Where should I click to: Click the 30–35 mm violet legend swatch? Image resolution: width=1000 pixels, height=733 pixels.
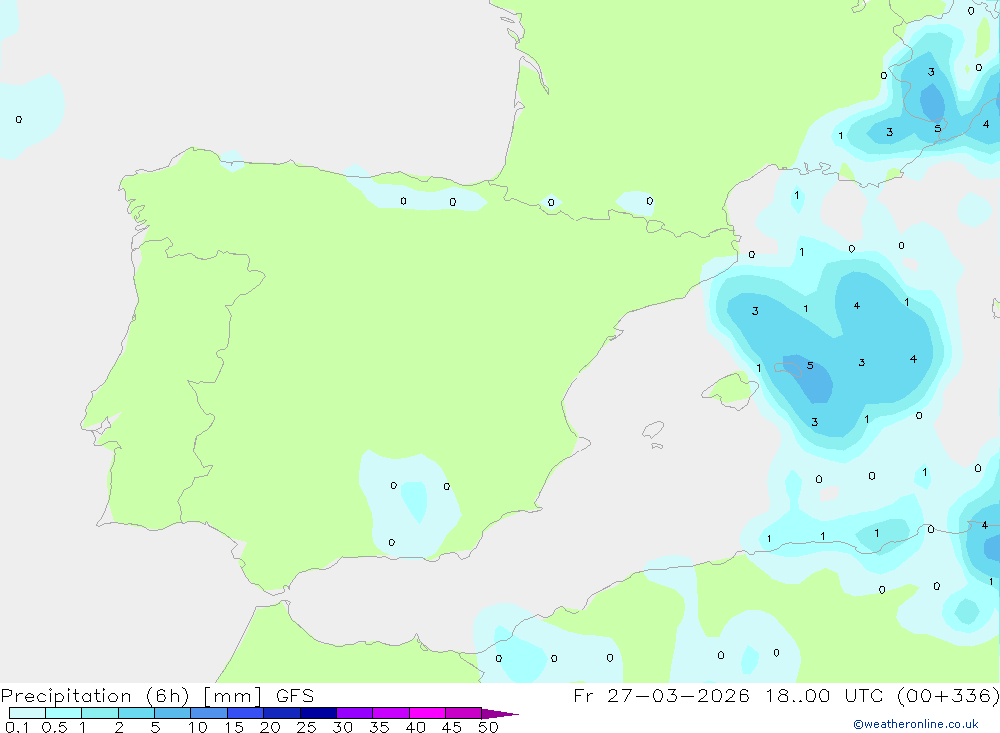tap(355, 713)
